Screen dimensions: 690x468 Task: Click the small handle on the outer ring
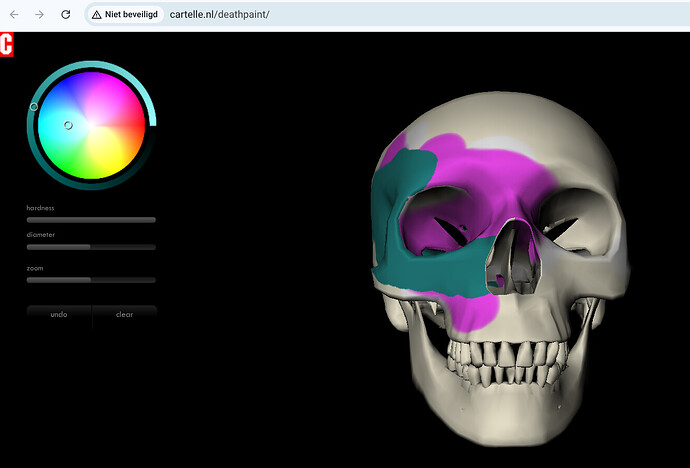(34, 106)
